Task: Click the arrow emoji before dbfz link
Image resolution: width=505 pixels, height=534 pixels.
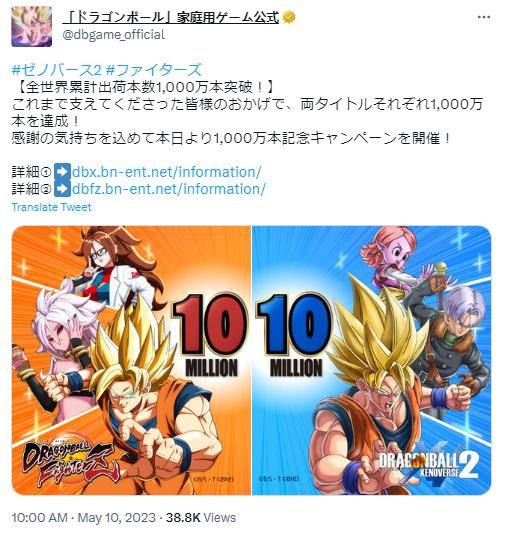Action: pos(63,189)
